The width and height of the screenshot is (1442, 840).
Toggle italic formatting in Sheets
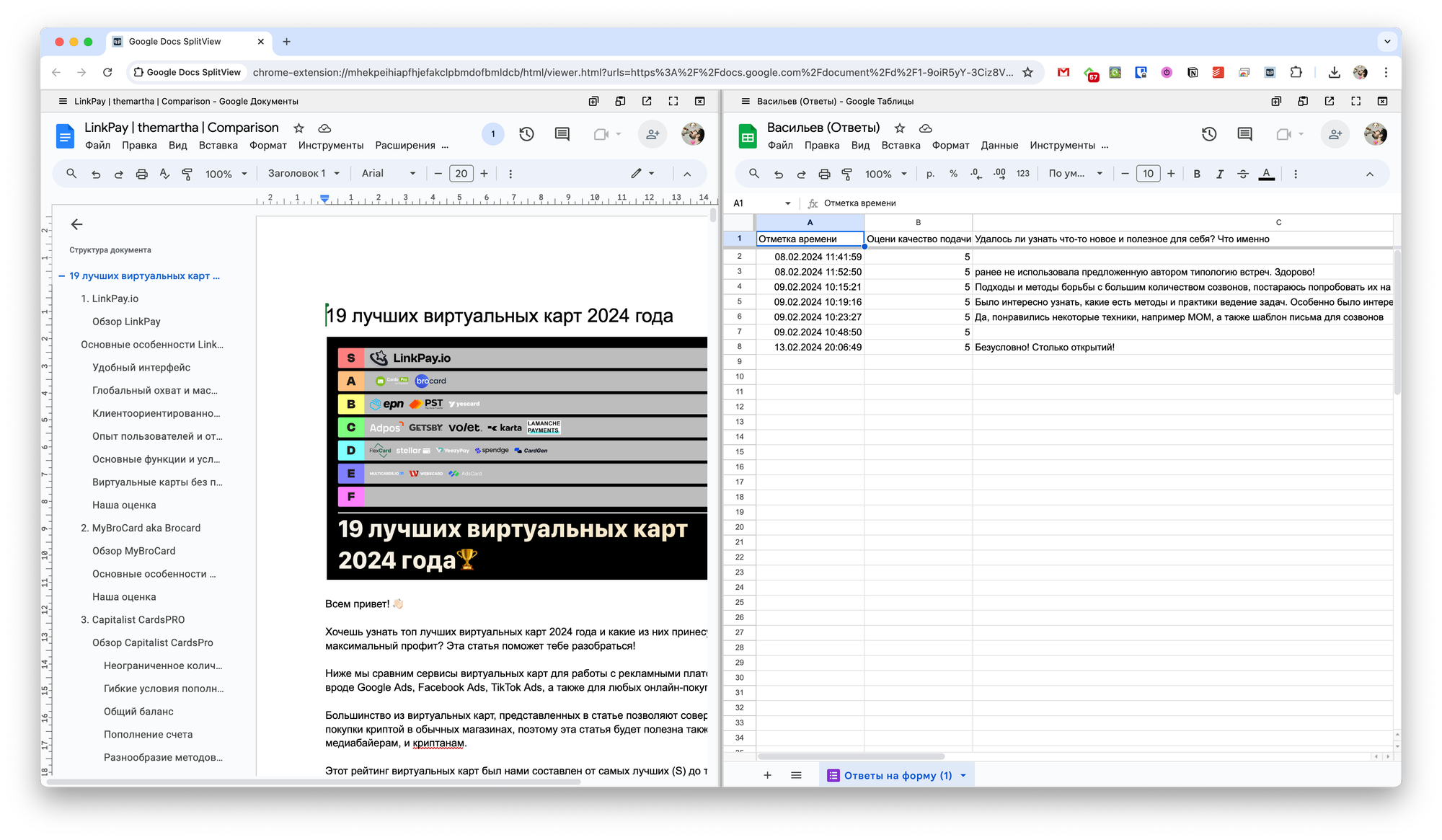[1220, 174]
